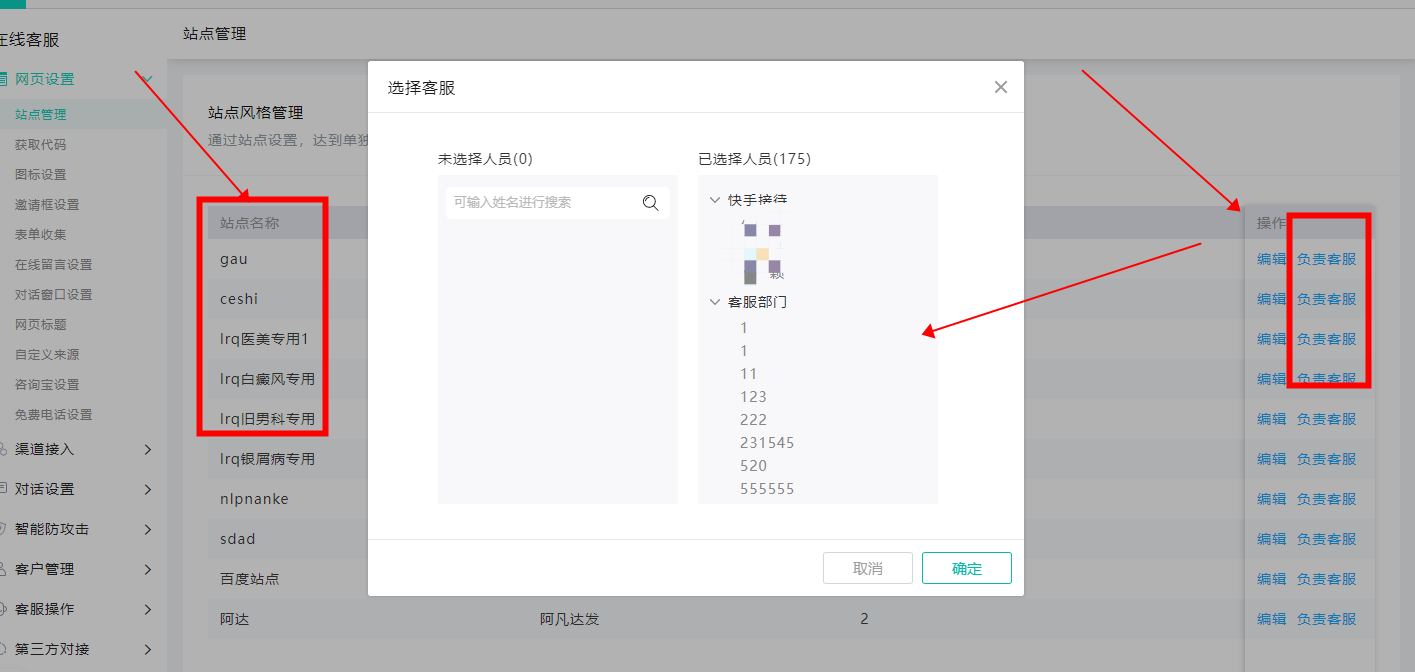Open the 获取代码 menu item
1415x672 pixels.
tap(41, 144)
